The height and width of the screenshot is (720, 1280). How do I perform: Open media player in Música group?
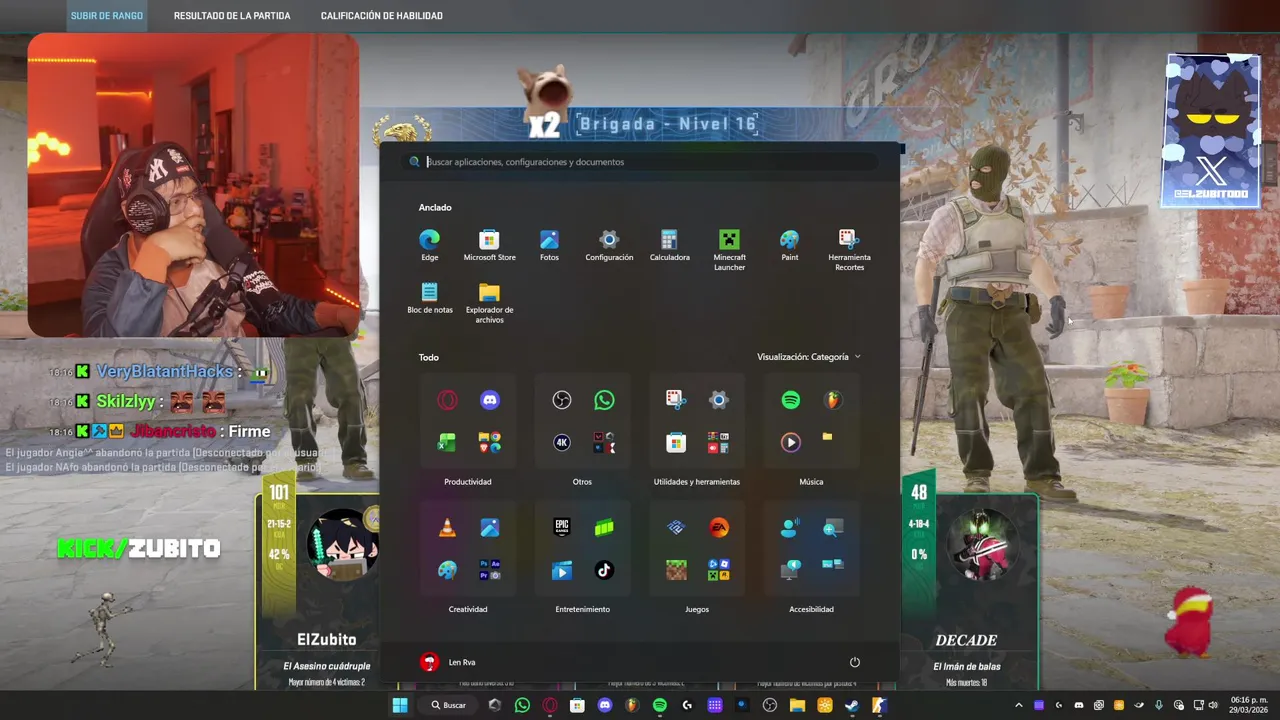(x=791, y=442)
